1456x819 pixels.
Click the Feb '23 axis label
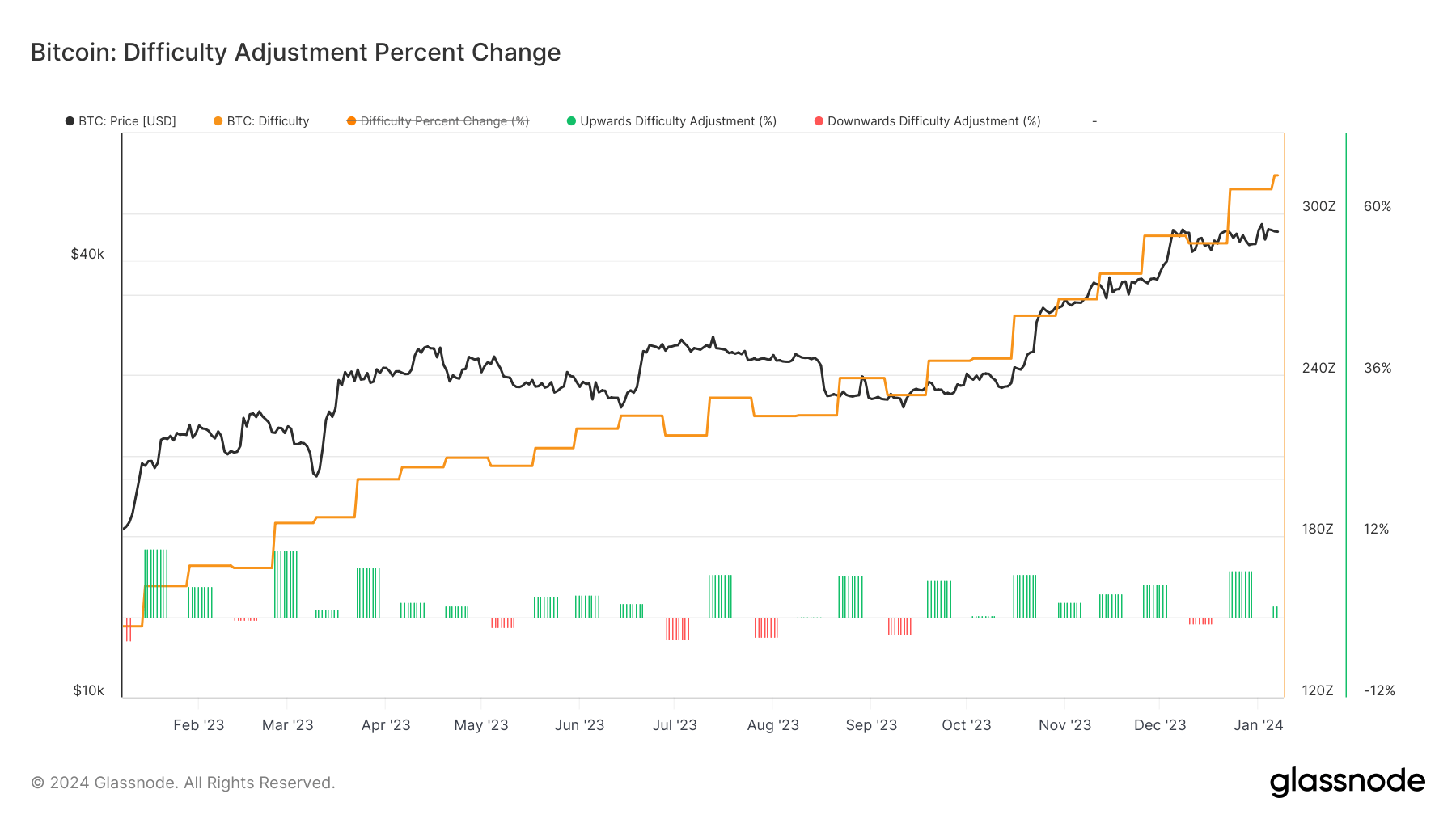point(198,725)
